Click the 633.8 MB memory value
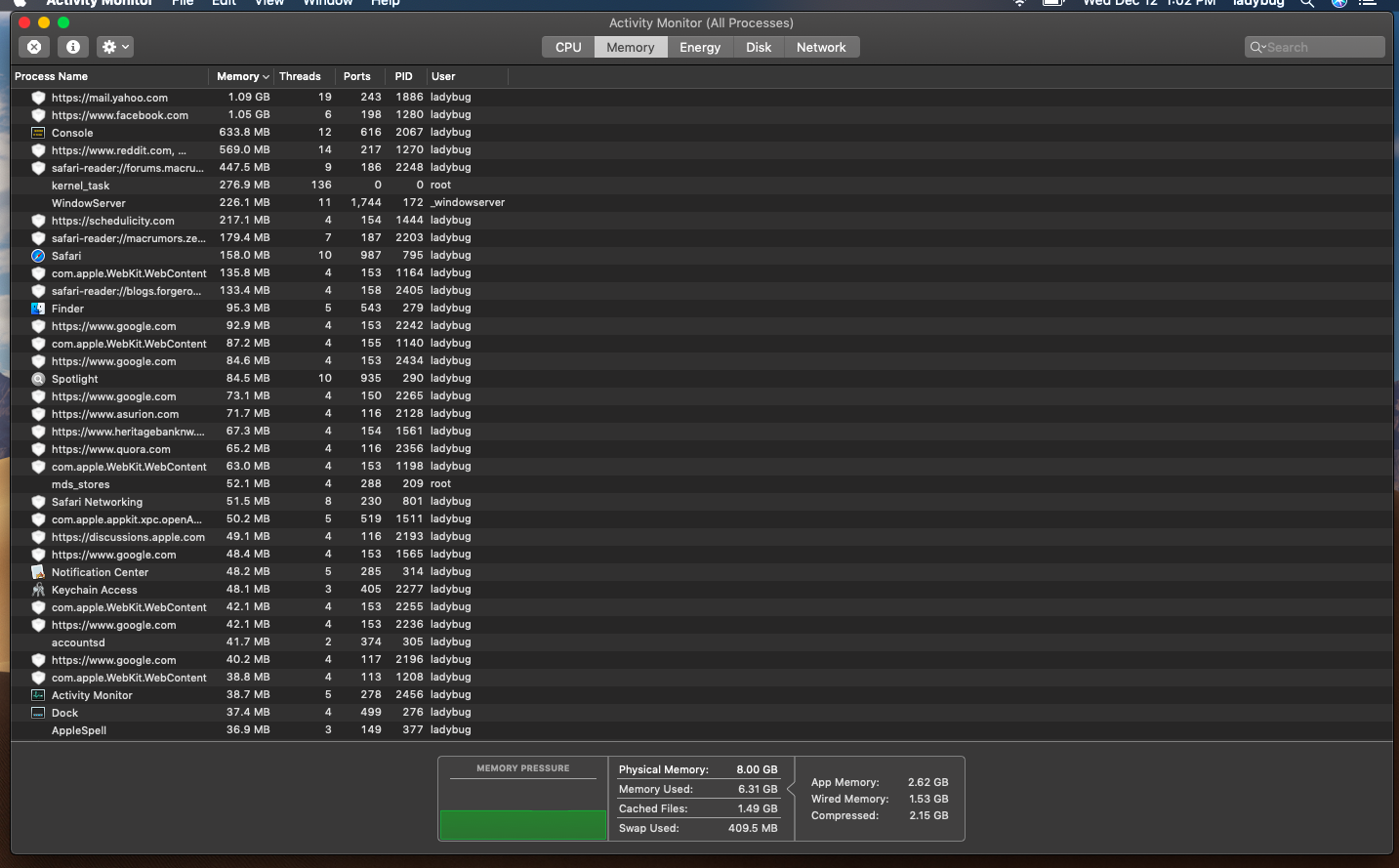Image resolution: width=1399 pixels, height=868 pixels. tap(244, 132)
